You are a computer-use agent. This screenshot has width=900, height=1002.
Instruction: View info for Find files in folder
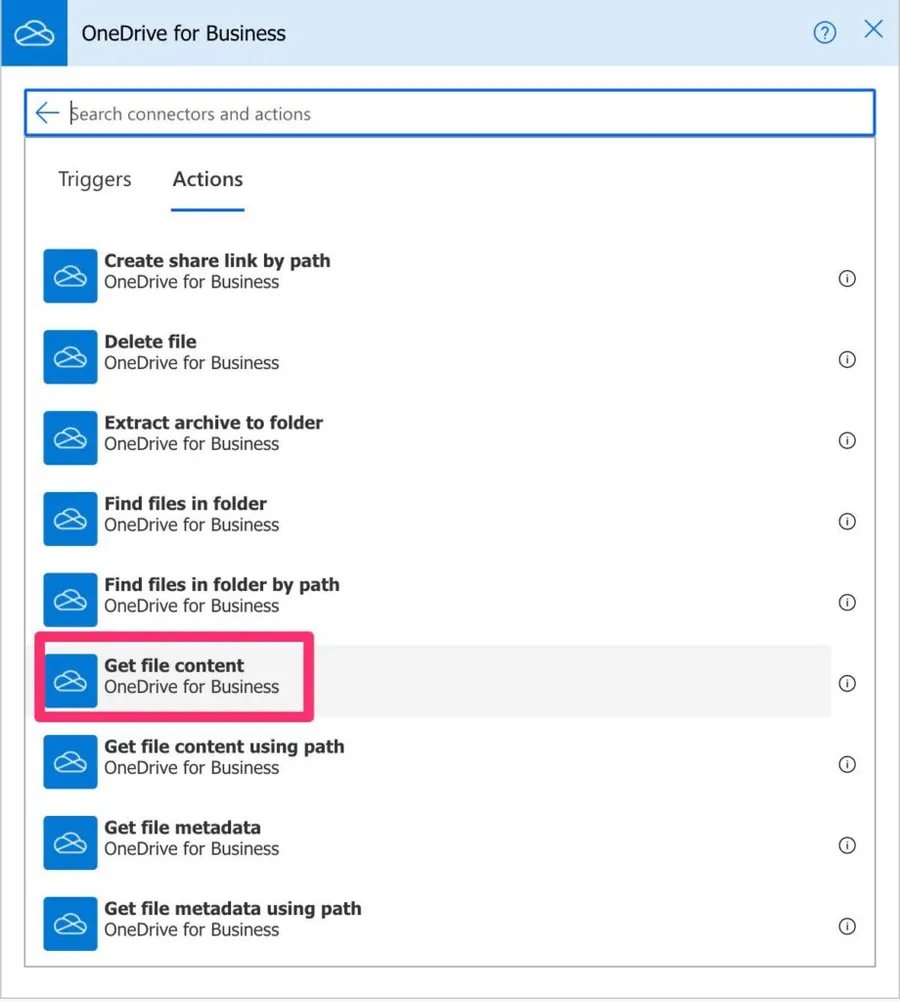[x=847, y=522]
